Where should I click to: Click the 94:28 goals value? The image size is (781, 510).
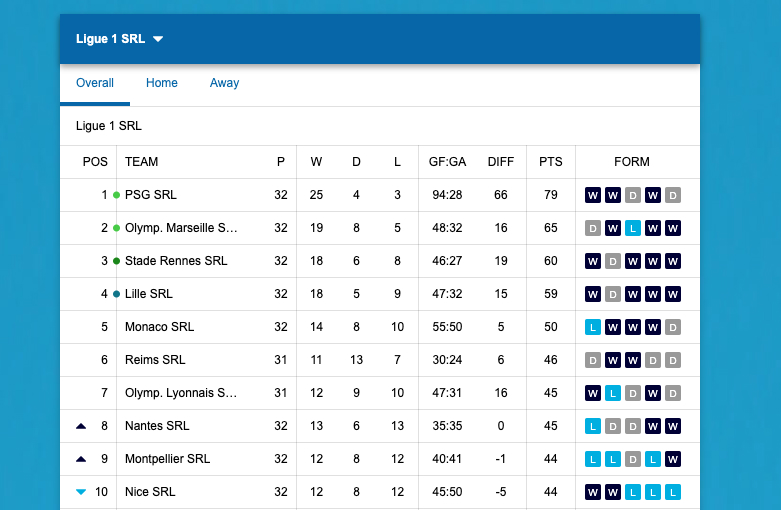click(447, 195)
